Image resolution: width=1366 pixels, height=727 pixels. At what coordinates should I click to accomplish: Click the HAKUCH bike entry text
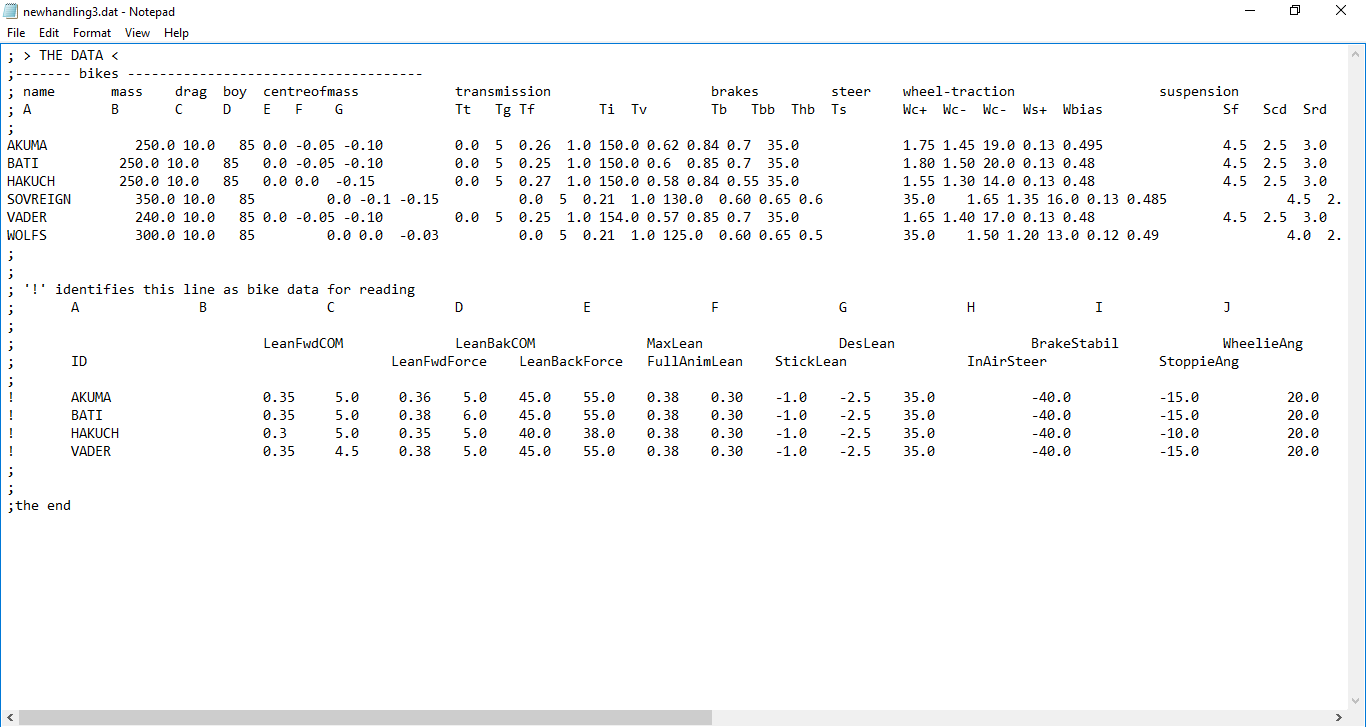click(31, 180)
